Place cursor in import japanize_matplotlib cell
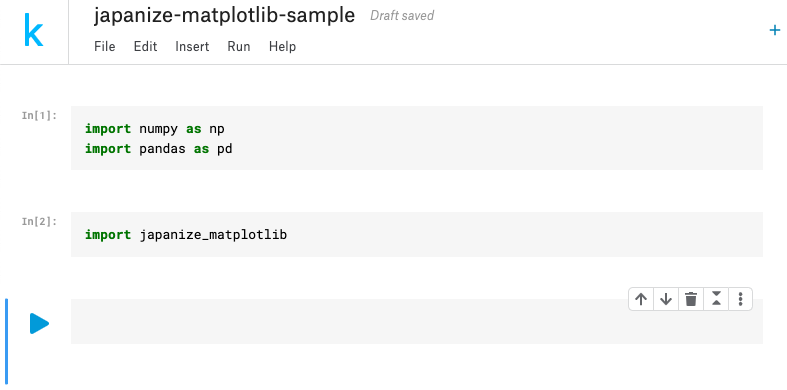787x390 pixels. click(x=186, y=234)
